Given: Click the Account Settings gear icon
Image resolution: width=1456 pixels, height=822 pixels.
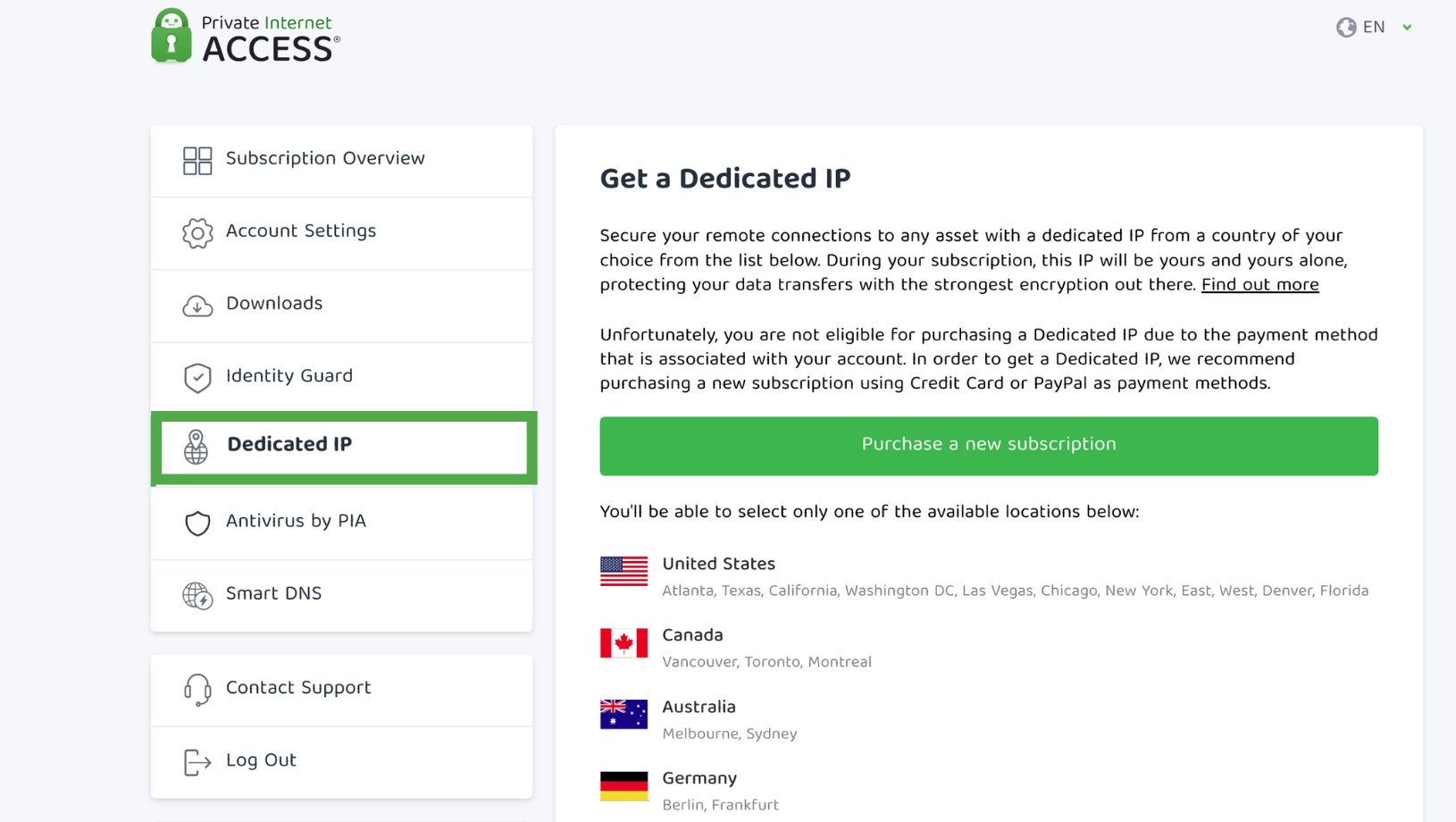Looking at the screenshot, I should 197,233.
